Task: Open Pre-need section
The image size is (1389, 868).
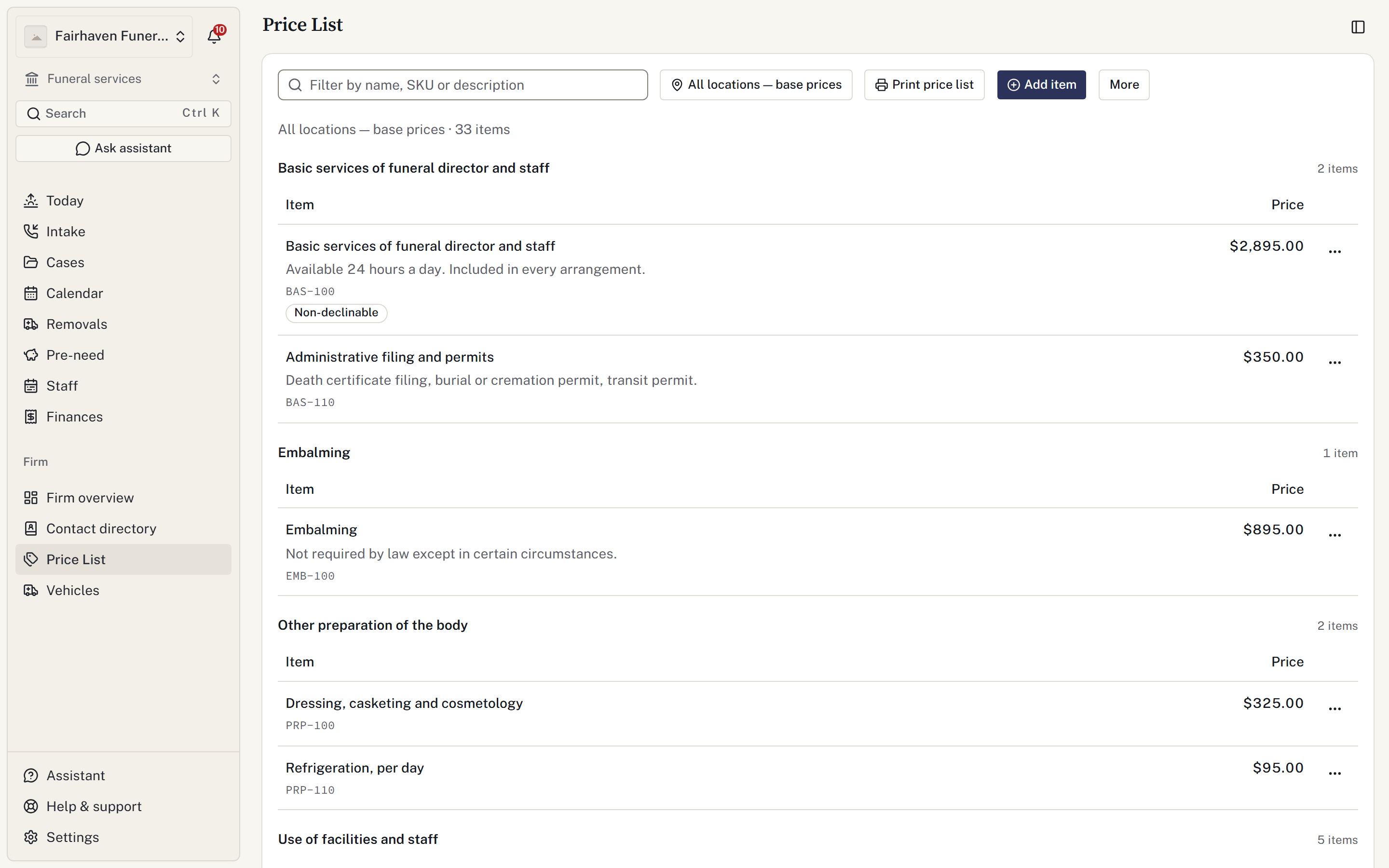Action: click(123, 355)
